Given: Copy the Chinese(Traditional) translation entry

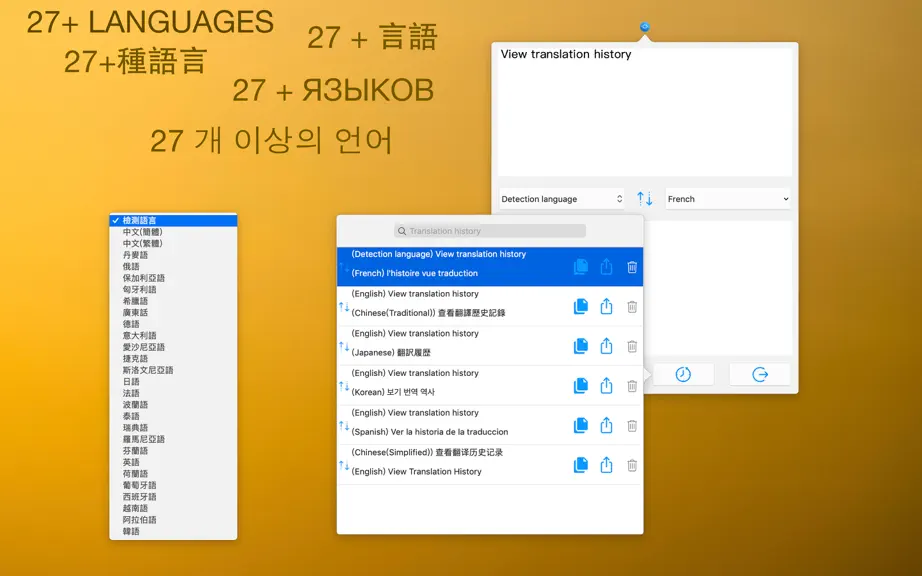Looking at the screenshot, I should [581, 306].
